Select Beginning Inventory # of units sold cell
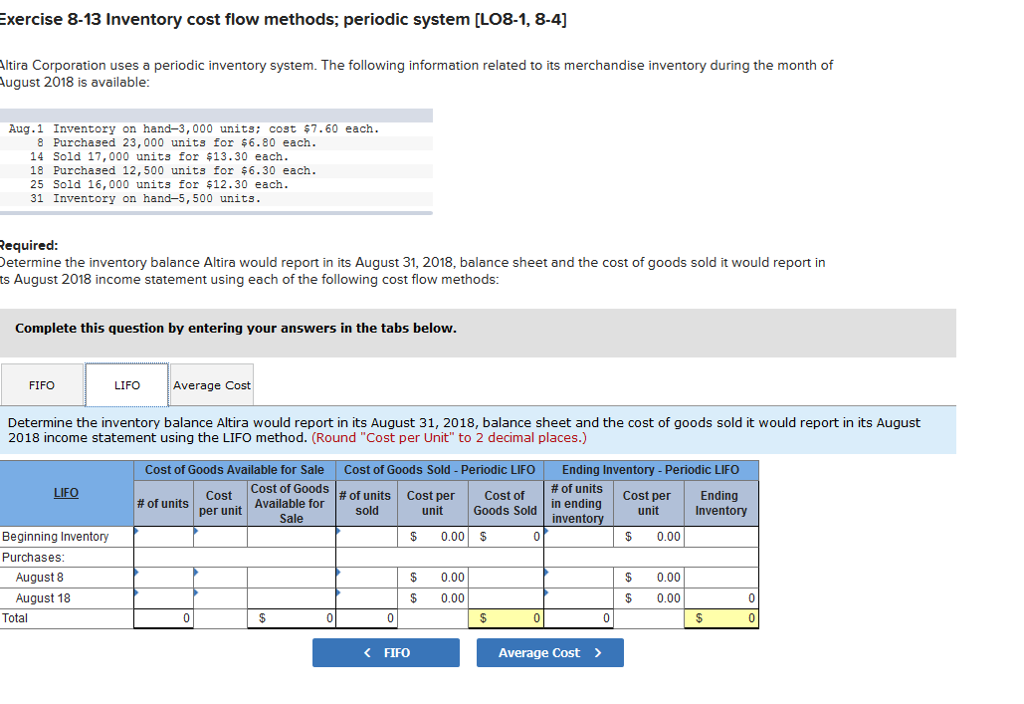Image resolution: width=1024 pixels, height=704 pixels. point(366,537)
